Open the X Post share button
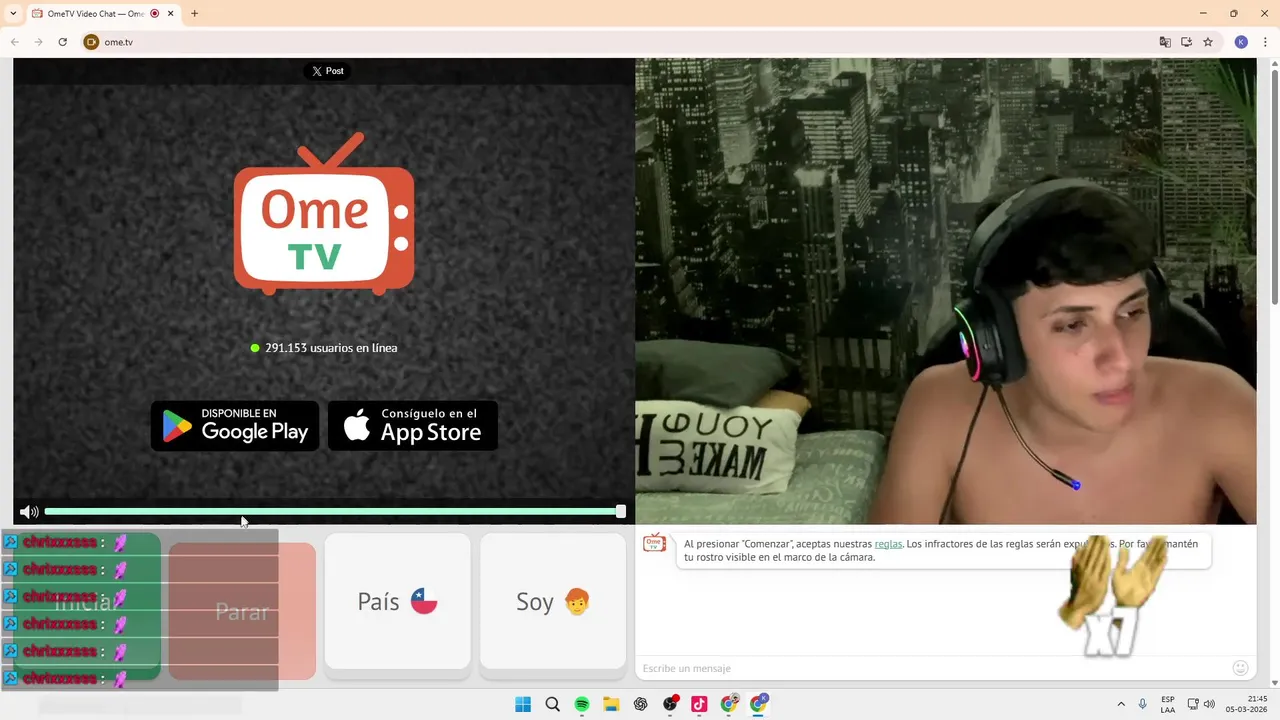This screenshot has height=720, width=1280. point(327,71)
